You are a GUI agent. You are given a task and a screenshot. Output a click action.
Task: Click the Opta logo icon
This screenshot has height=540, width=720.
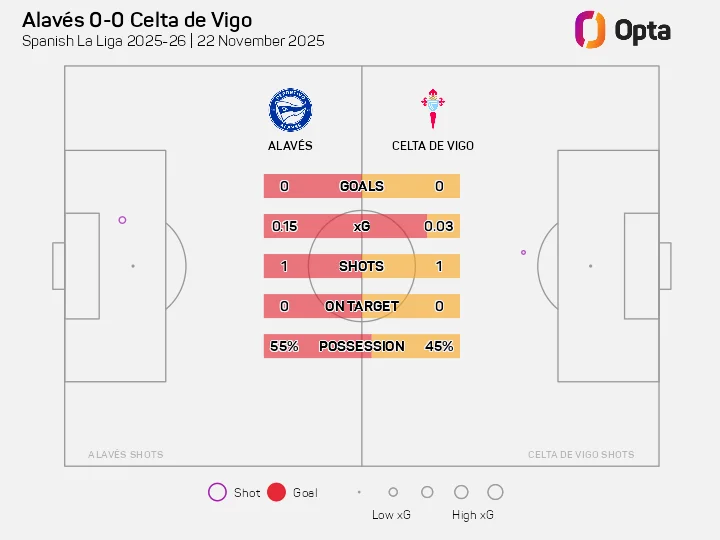pos(590,29)
